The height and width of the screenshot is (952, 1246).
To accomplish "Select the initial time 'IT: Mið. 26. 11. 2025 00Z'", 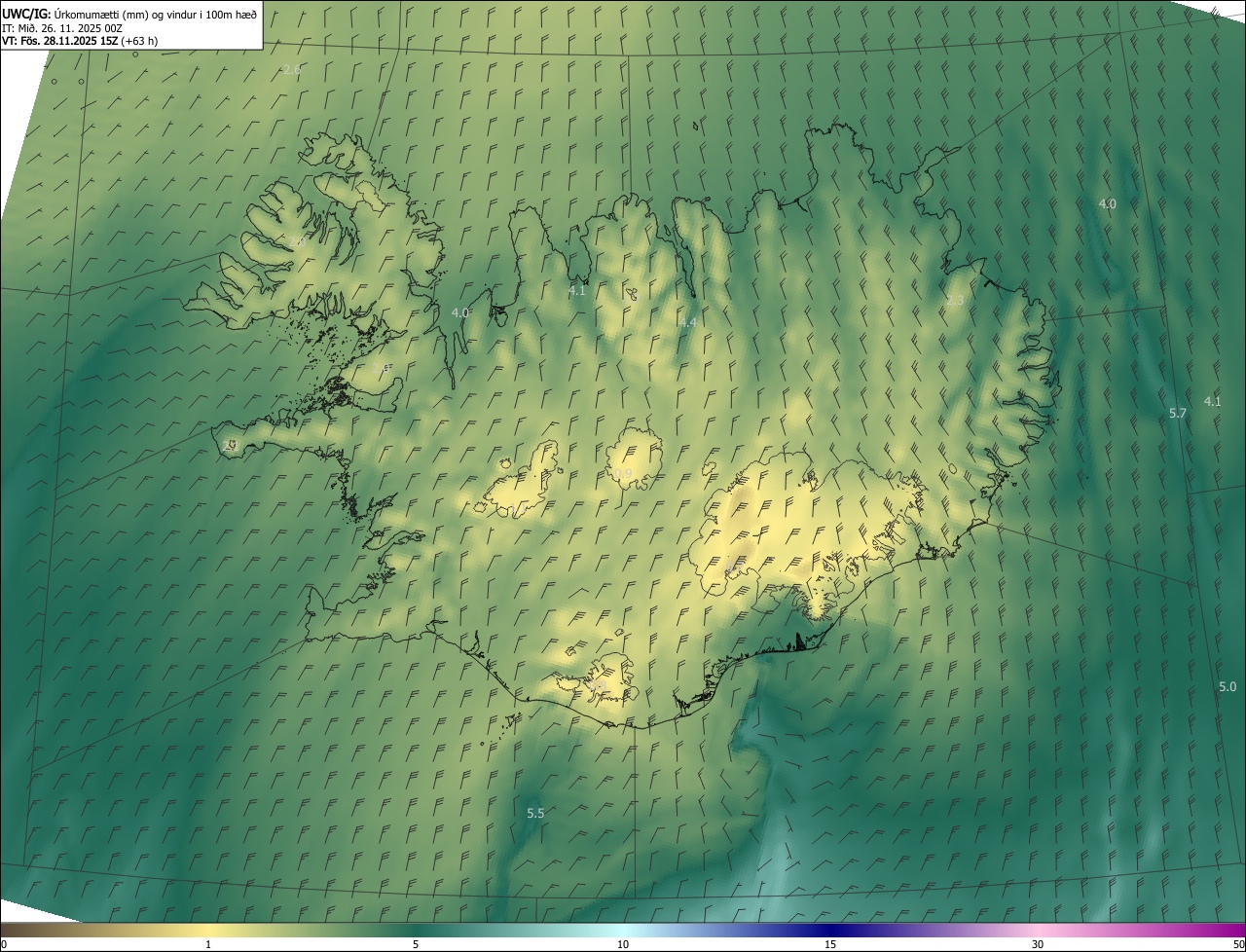I will [62, 28].
